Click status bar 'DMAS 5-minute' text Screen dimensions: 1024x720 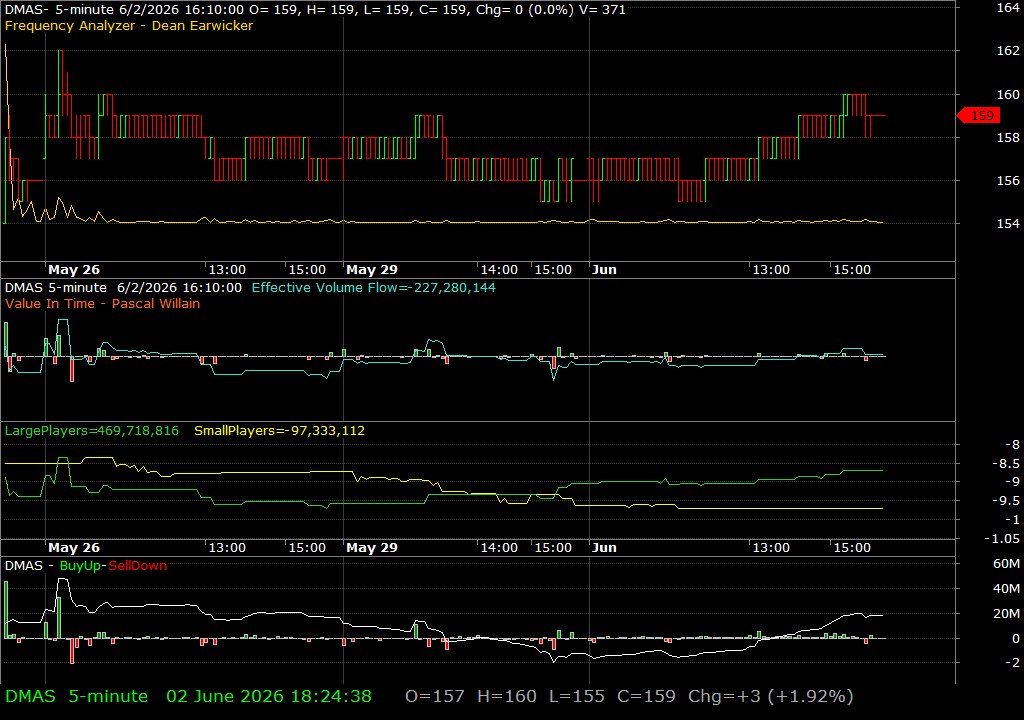76,696
